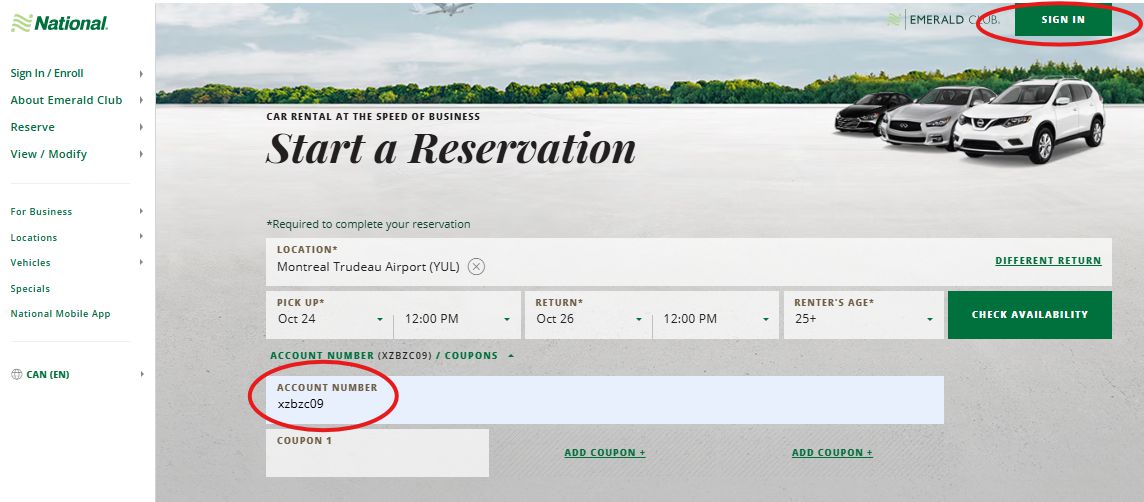Clear the Montreal Trudeau Airport location
1144x502 pixels.
[476, 267]
